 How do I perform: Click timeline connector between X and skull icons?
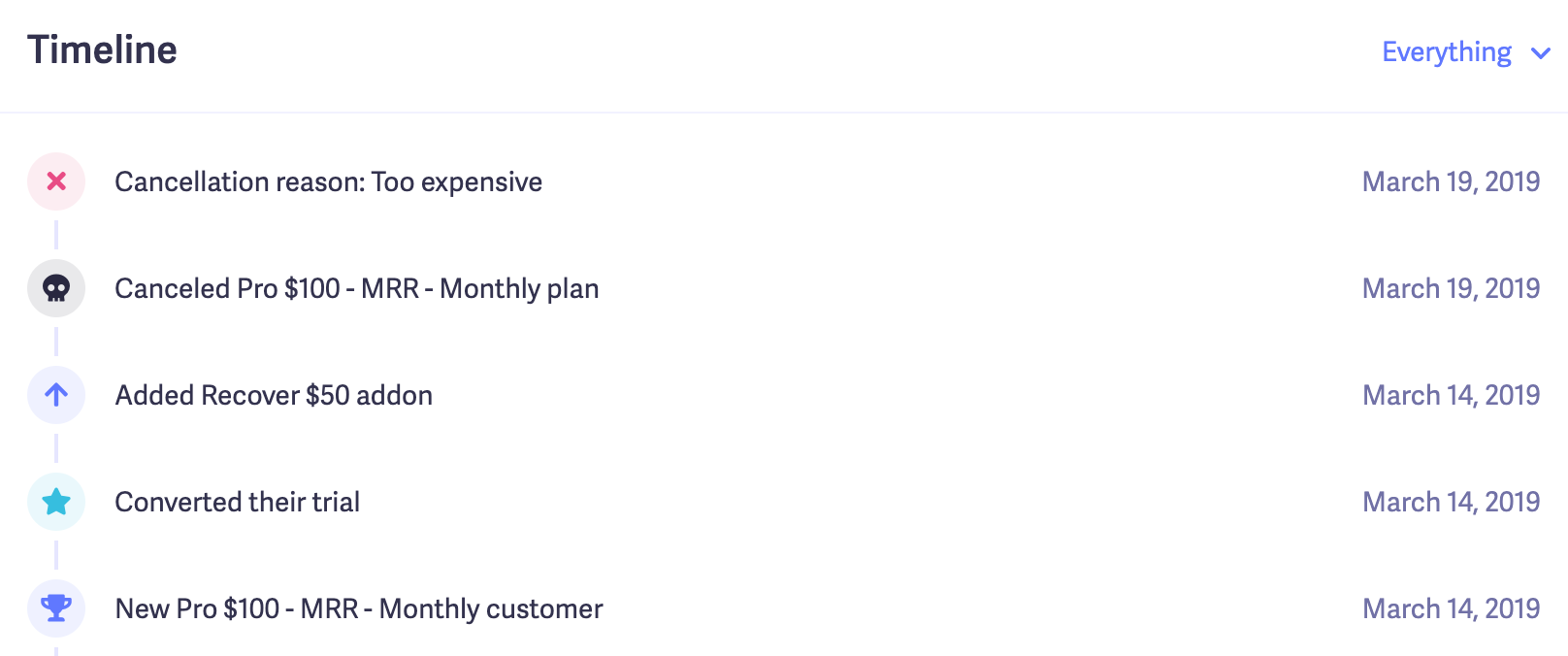[56, 235]
